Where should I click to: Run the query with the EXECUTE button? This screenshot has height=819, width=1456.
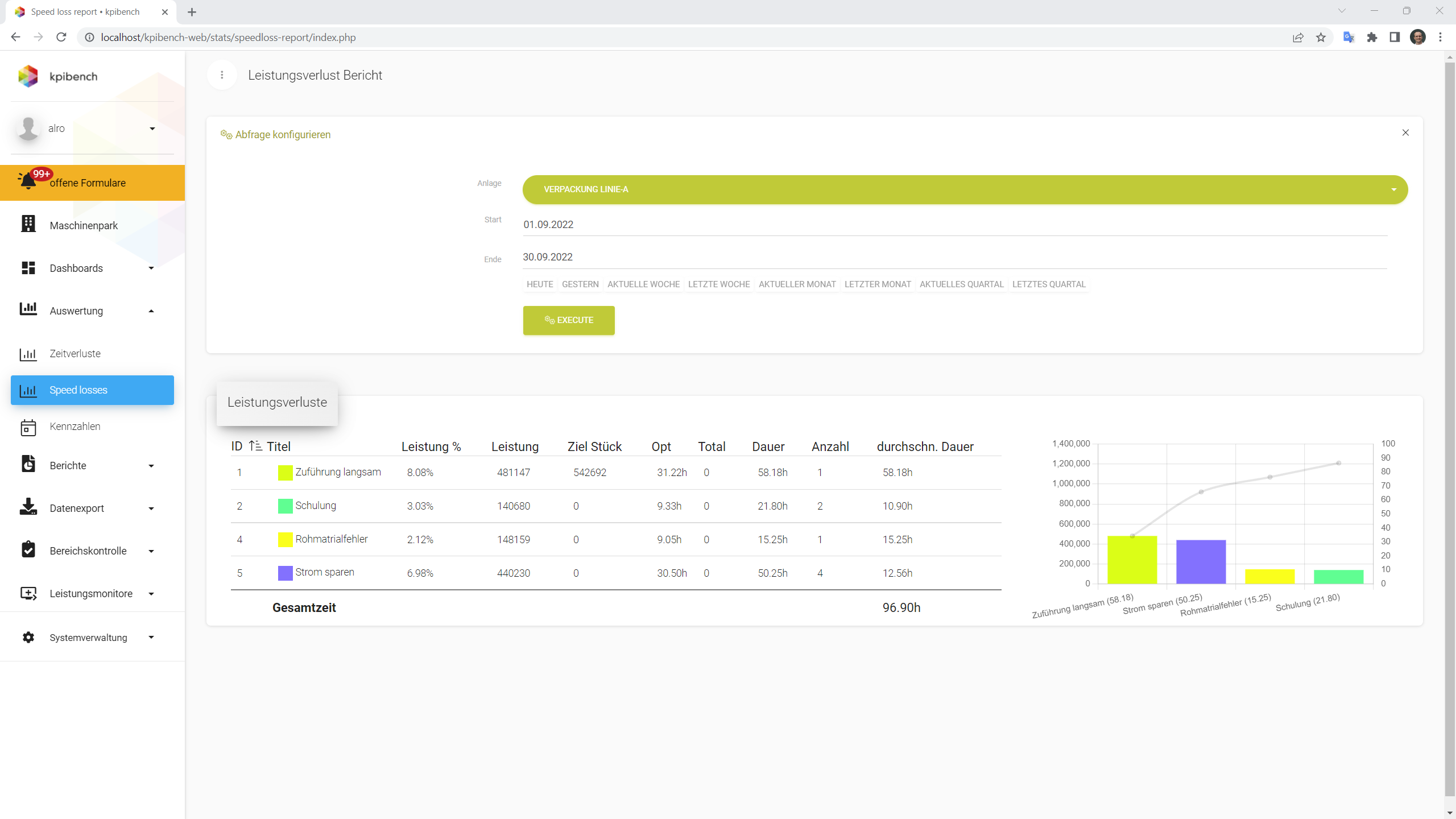click(x=569, y=320)
